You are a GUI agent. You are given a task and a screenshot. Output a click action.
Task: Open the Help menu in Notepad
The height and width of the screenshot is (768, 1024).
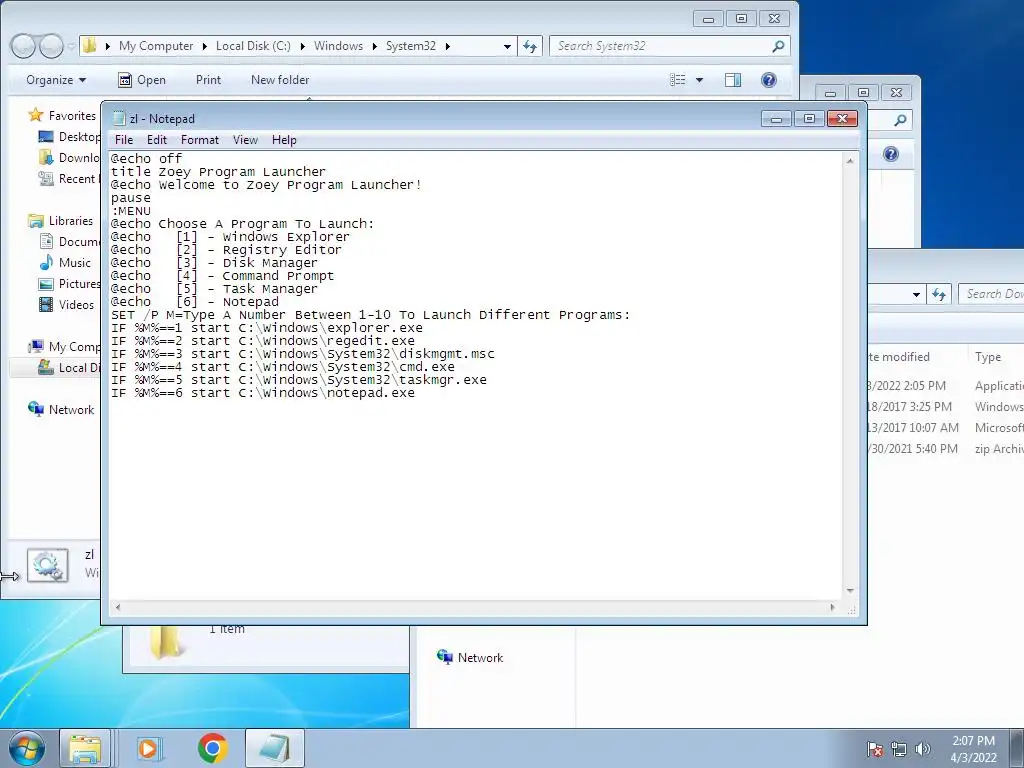284,140
